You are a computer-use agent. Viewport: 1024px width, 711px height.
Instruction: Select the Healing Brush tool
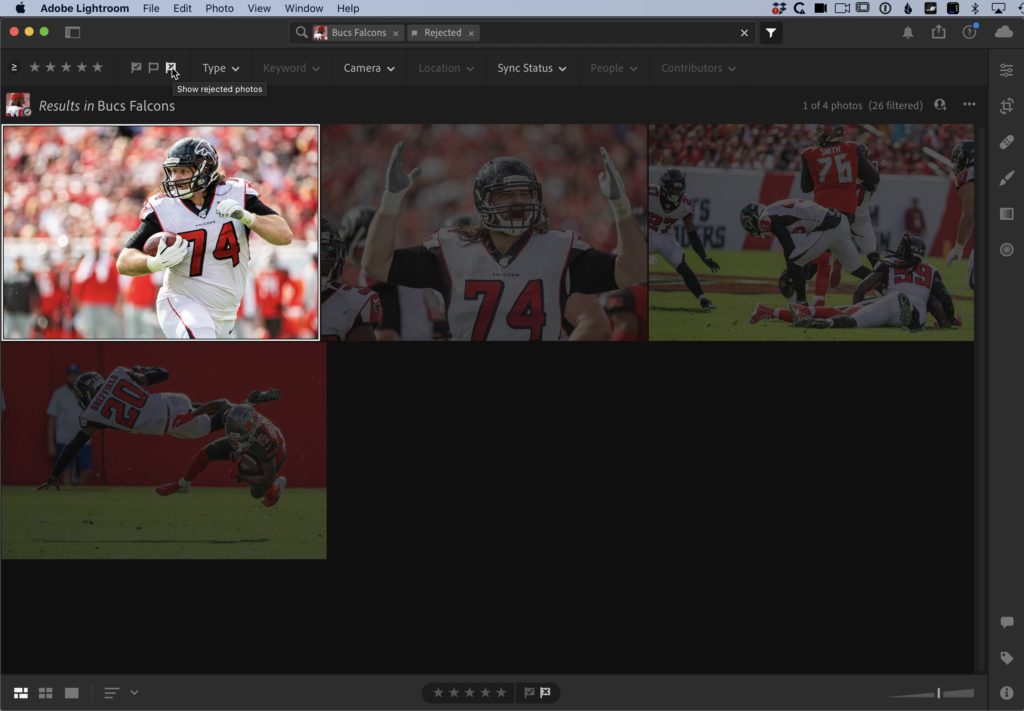click(1006, 142)
